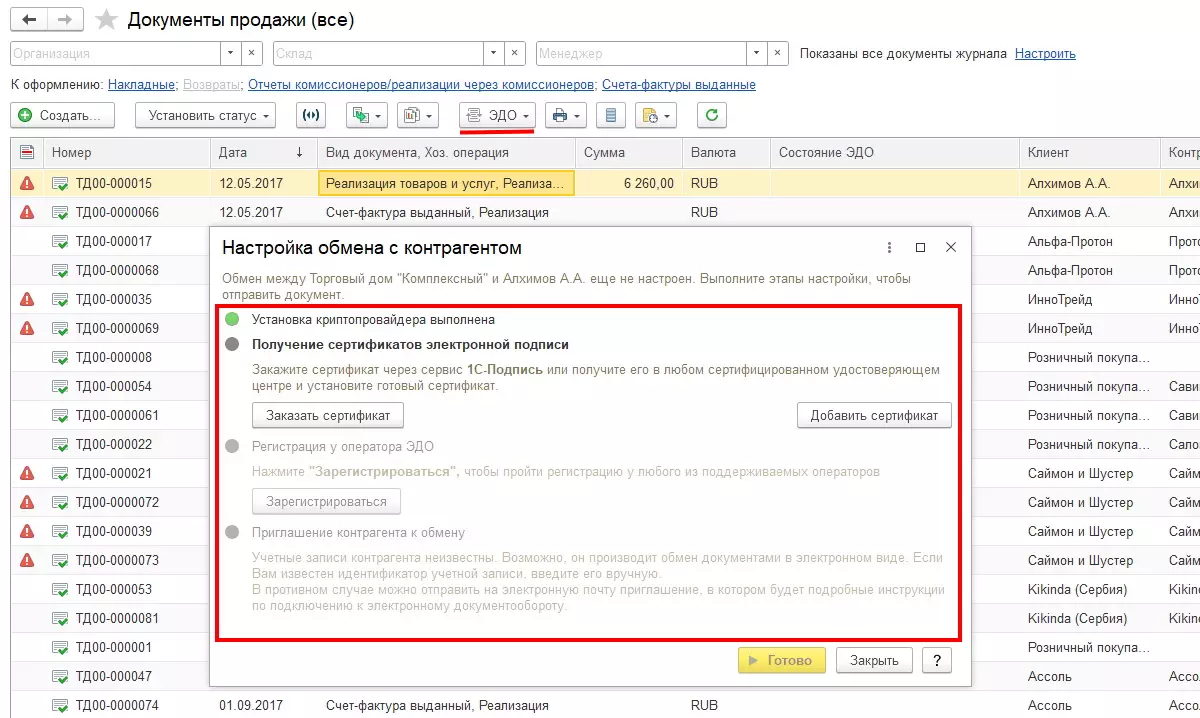The height and width of the screenshot is (718, 1200).
Task: Click the document-status icon column header
Action: [27, 153]
